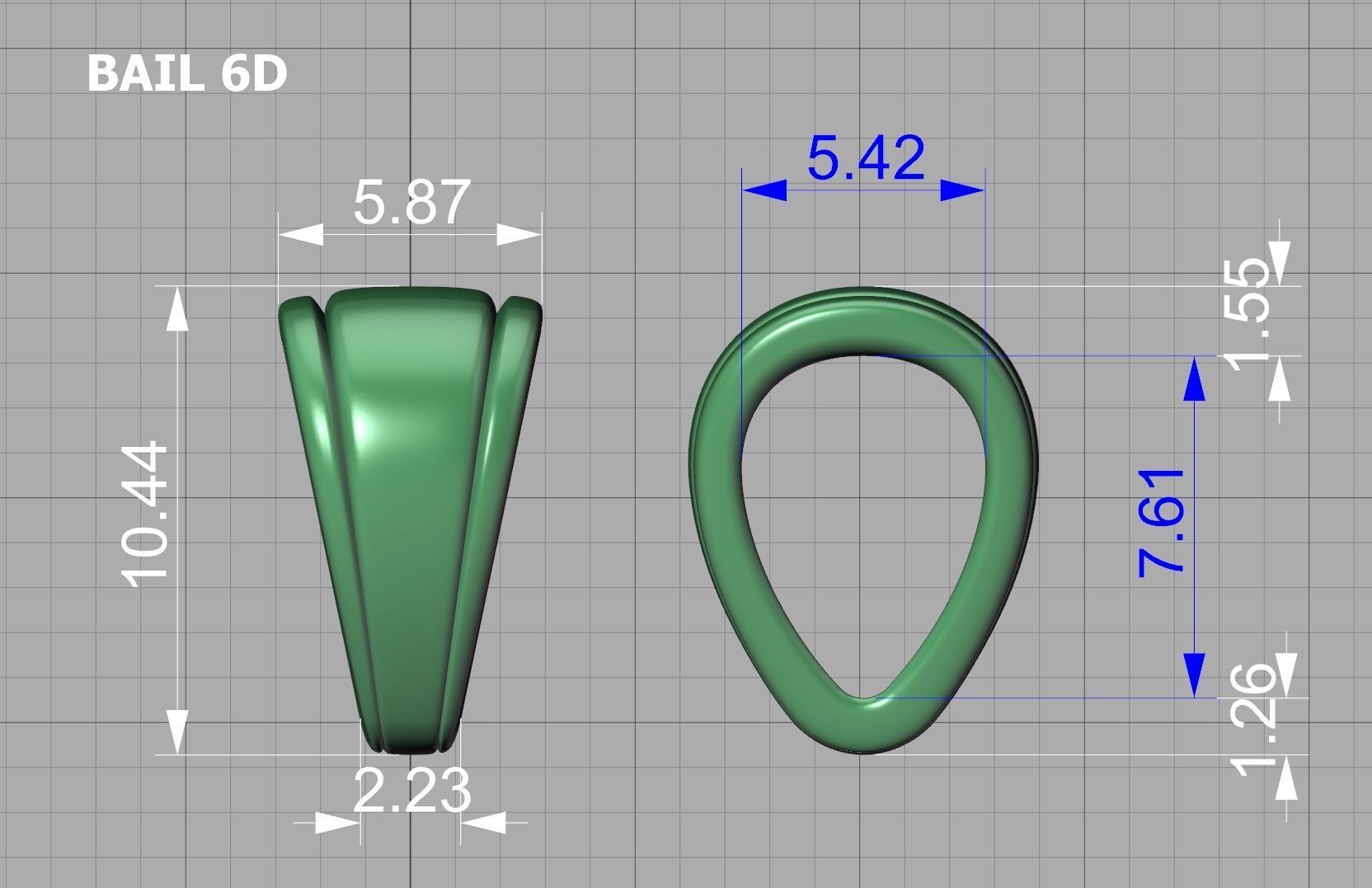Select the 1.26 bottom thickness dimension
Image resolution: width=1372 pixels, height=888 pixels.
(1253, 721)
